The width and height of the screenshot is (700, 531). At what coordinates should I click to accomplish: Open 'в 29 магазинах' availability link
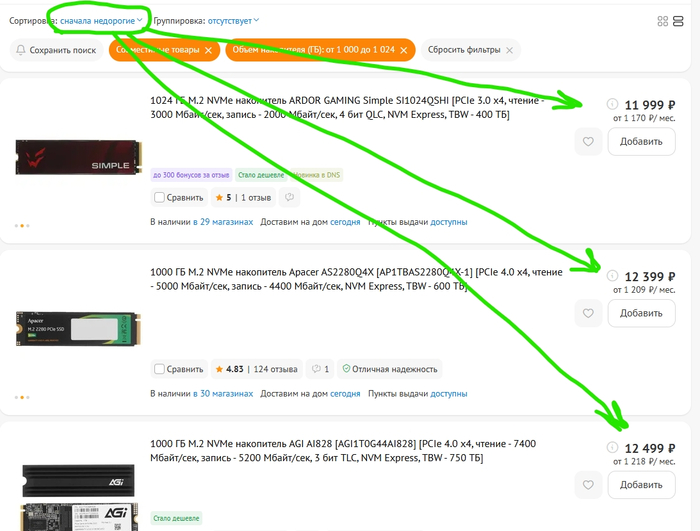[223, 222]
